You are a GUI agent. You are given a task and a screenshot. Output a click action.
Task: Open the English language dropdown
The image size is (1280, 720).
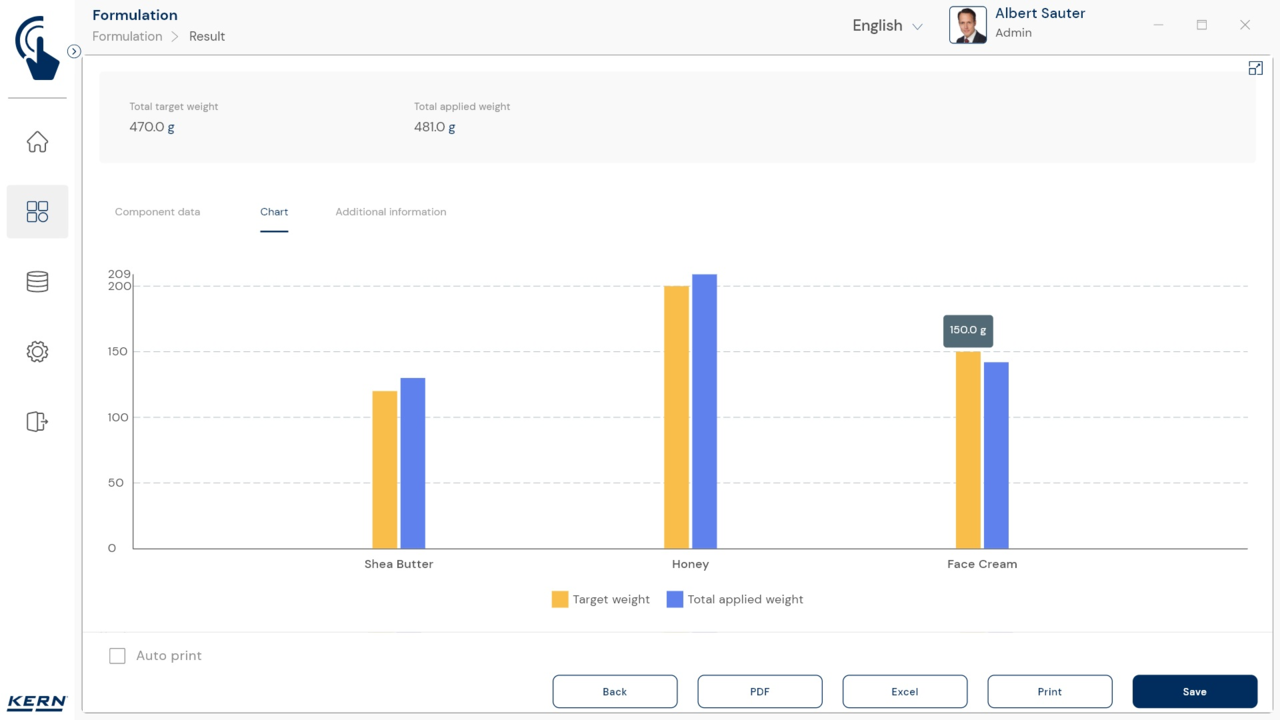point(887,26)
